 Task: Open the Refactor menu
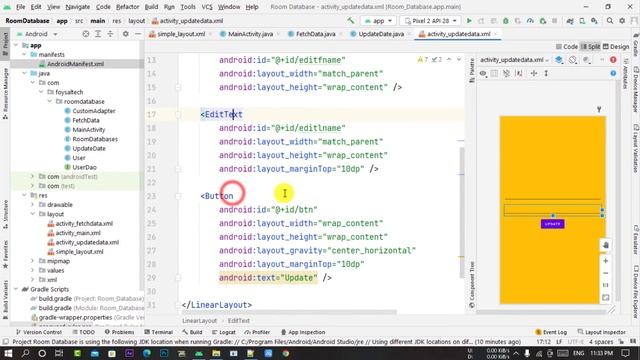[127, 7]
